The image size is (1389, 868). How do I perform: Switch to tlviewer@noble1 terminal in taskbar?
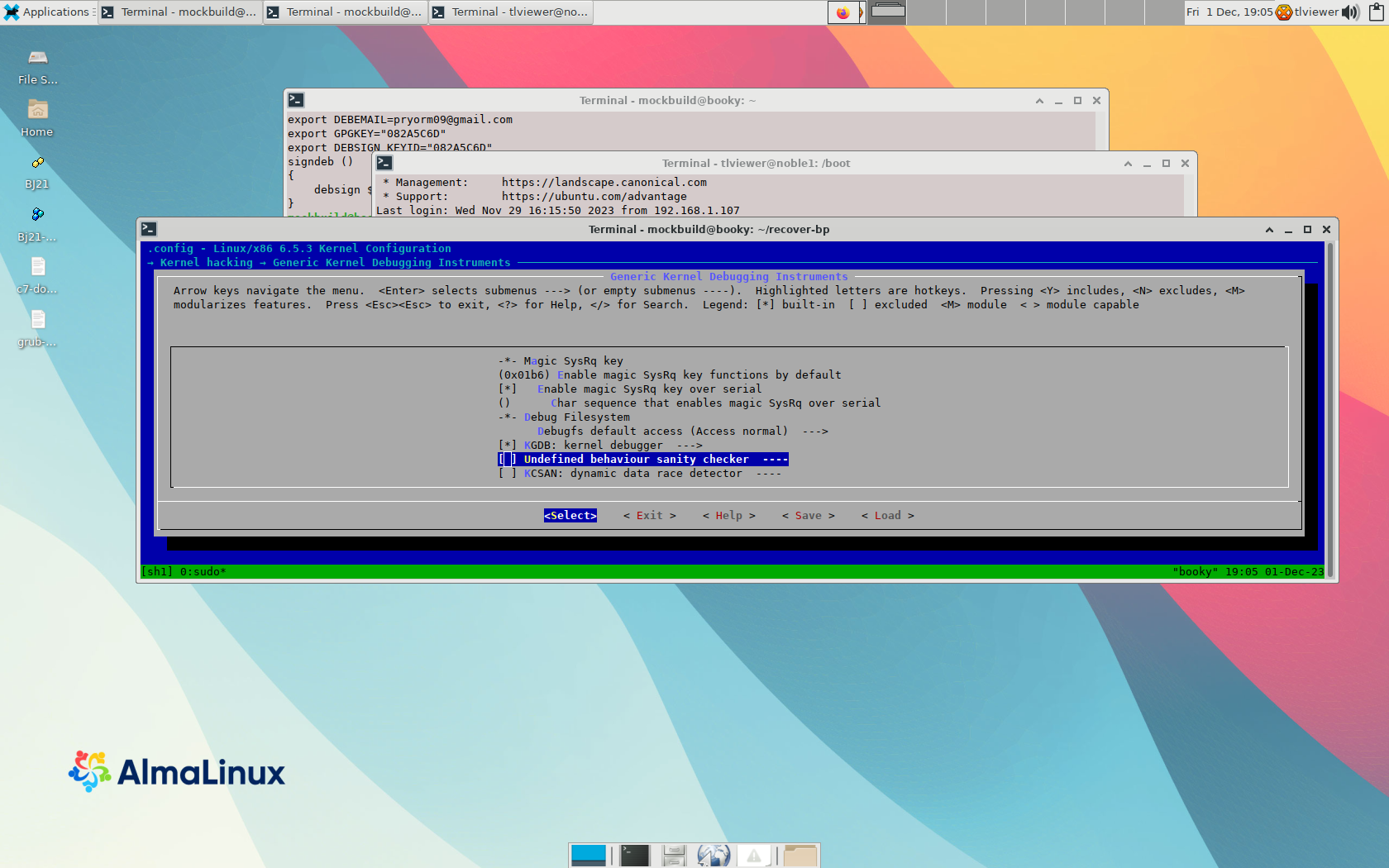coord(510,12)
